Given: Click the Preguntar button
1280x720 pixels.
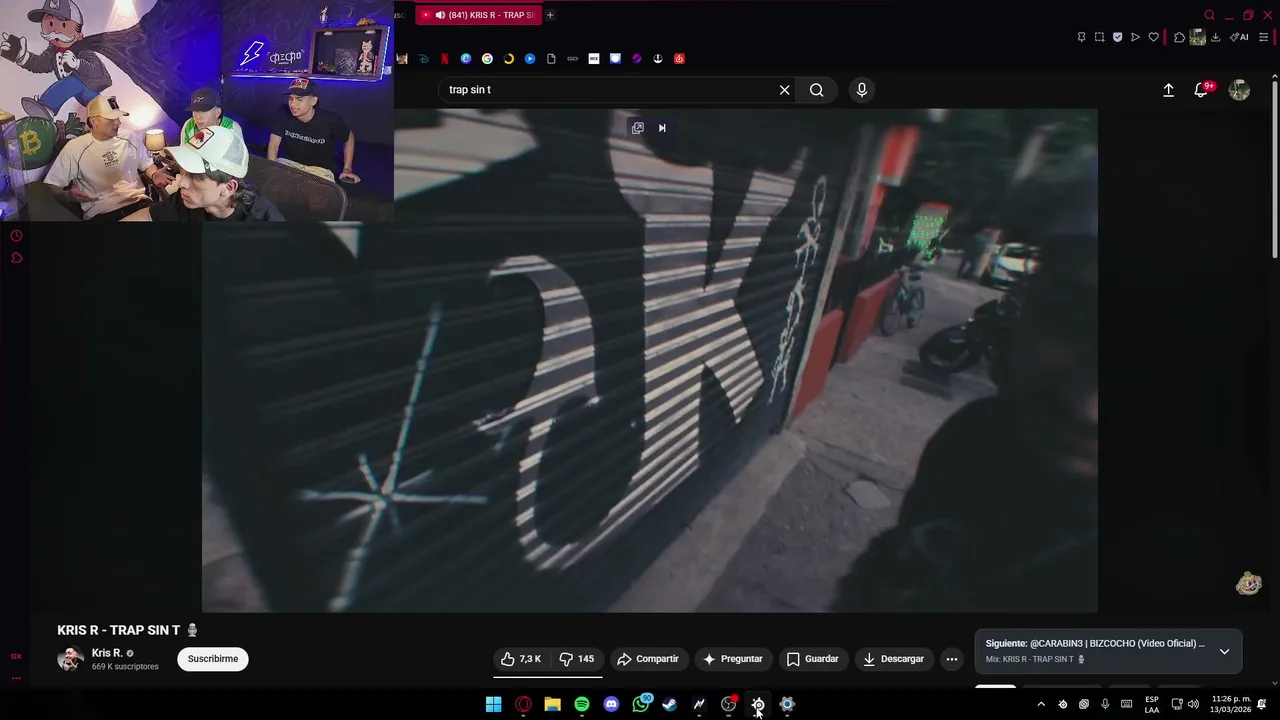Looking at the screenshot, I should pos(732,659).
